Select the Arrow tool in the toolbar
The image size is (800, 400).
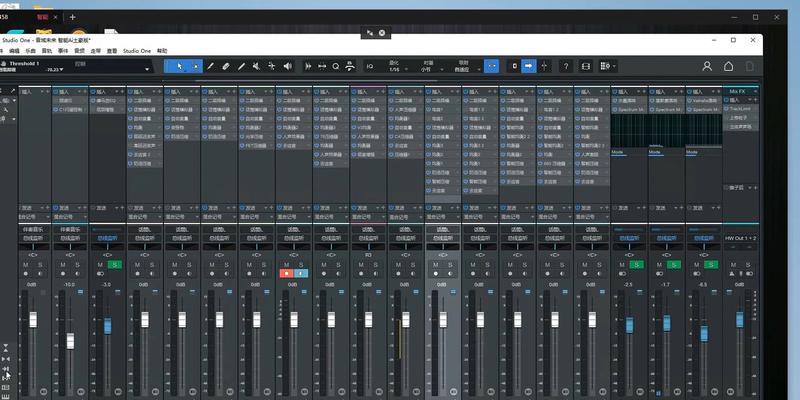(x=180, y=66)
